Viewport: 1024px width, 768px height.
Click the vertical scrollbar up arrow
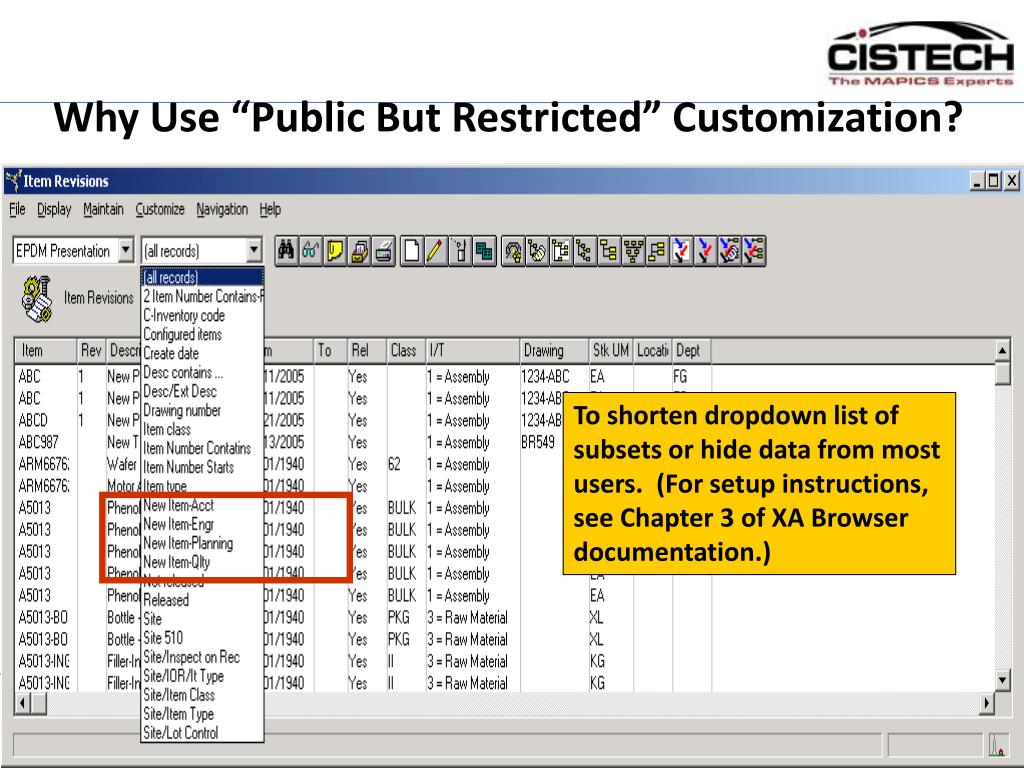pyautogui.click(x=1003, y=350)
